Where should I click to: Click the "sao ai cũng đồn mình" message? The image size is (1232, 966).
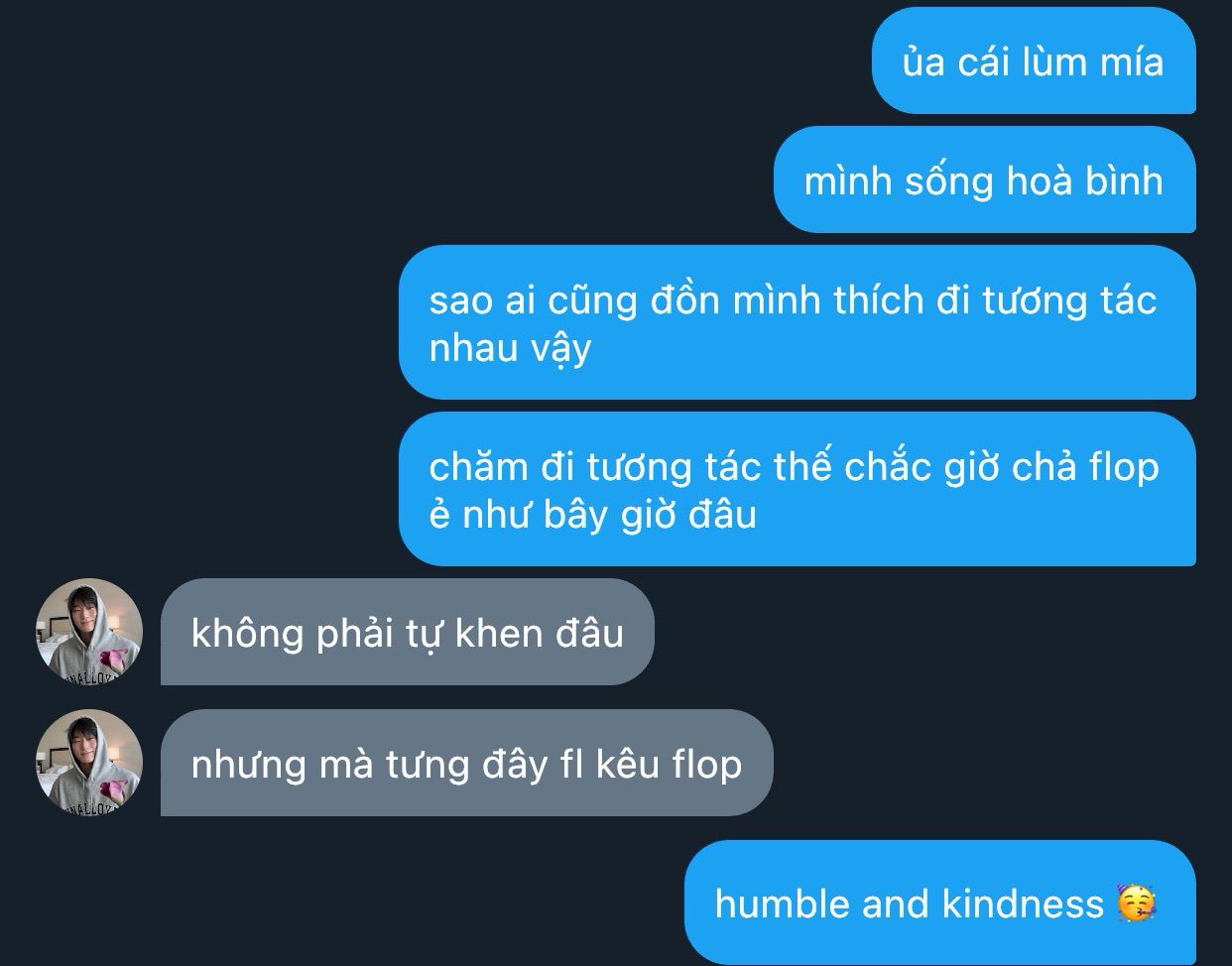(x=798, y=322)
